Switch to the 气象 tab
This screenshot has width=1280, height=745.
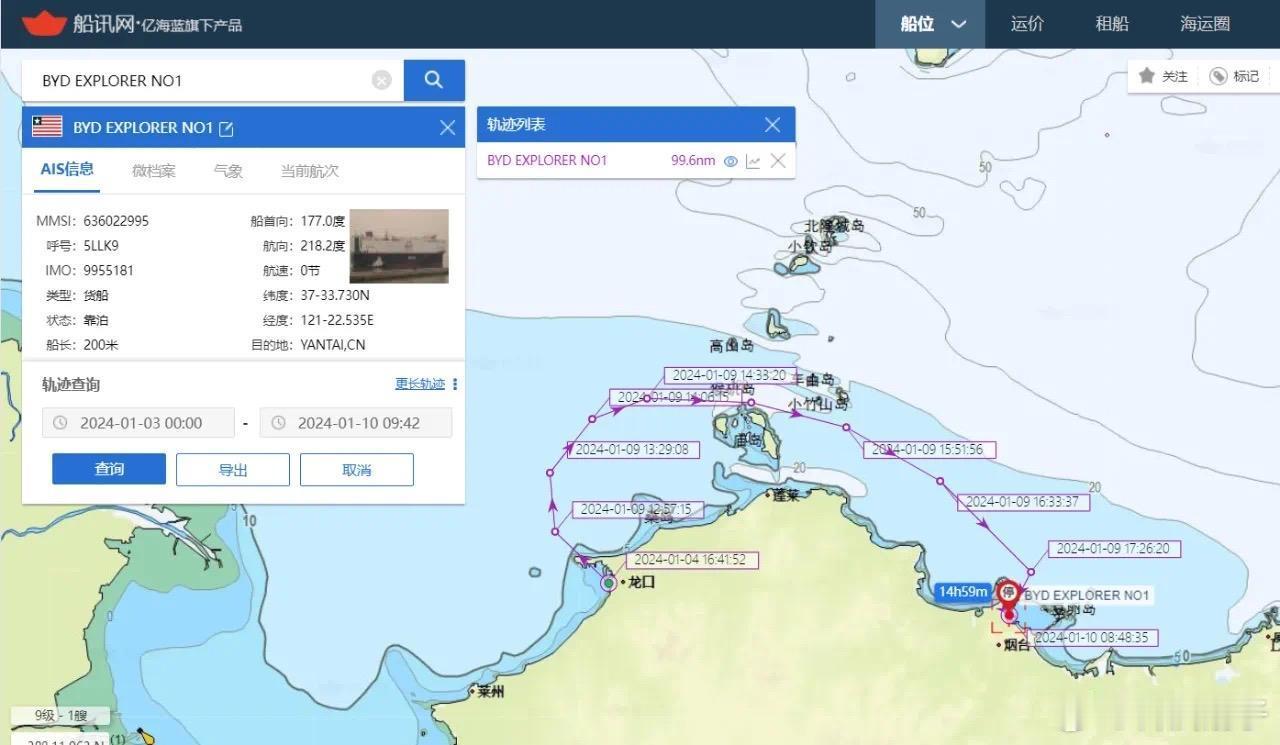tap(228, 171)
